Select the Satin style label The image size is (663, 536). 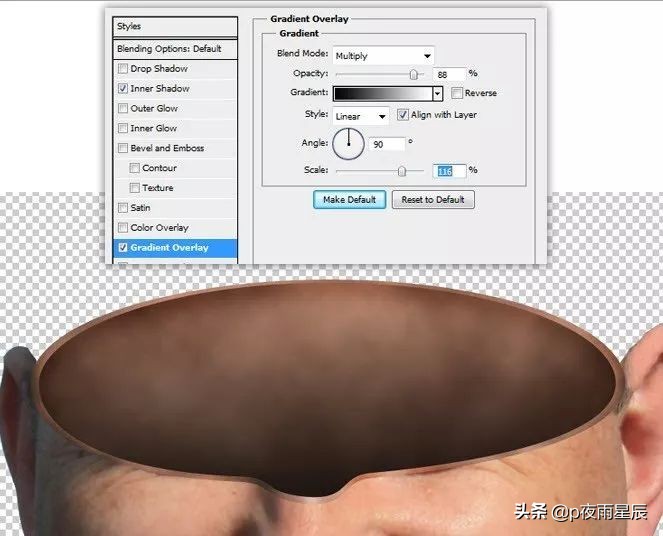[140, 208]
